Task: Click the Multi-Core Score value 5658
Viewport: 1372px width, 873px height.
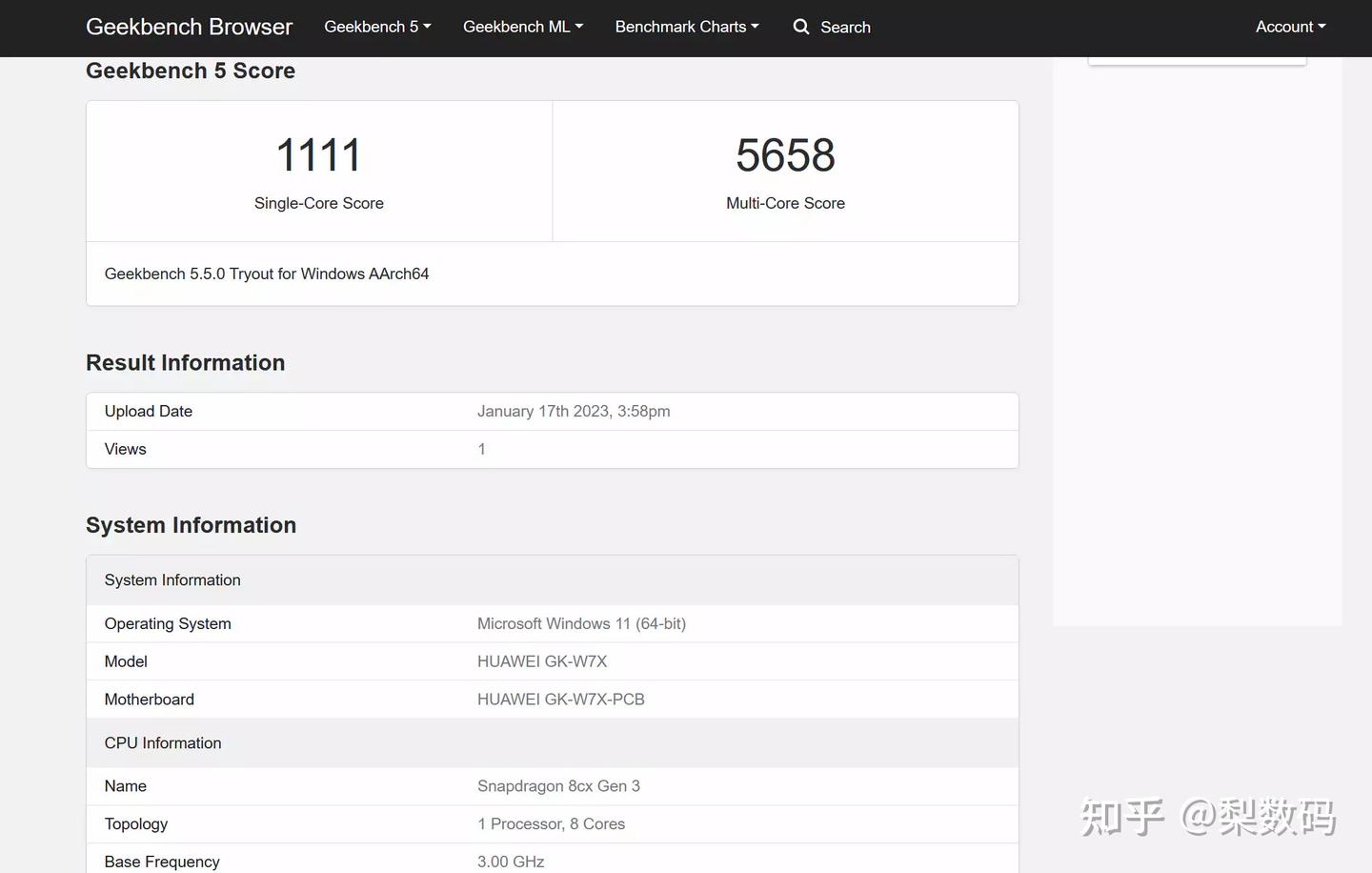Action: [785, 153]
